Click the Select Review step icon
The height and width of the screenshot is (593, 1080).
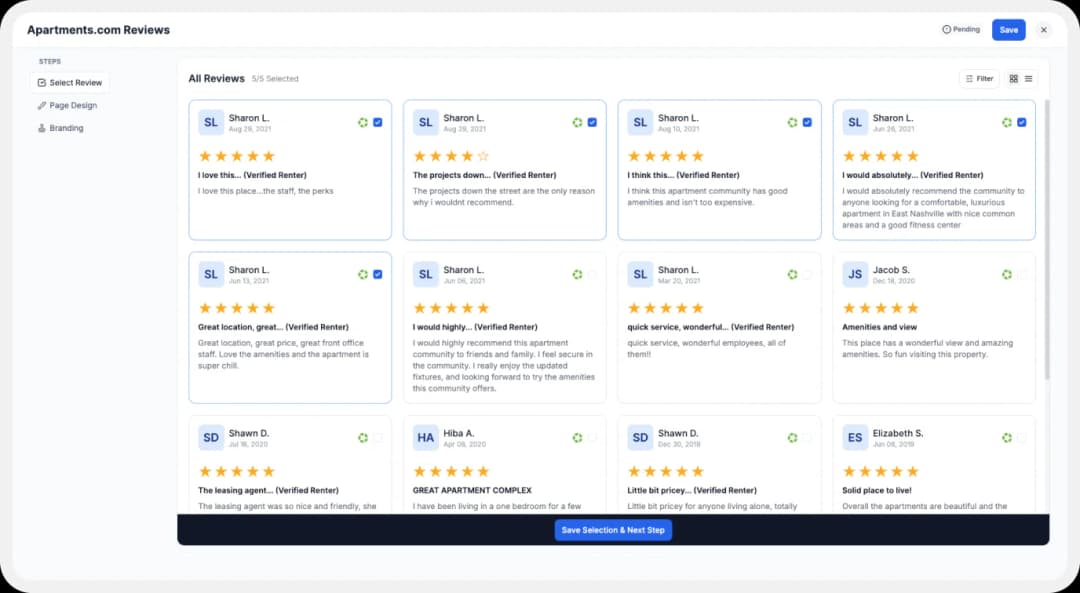click(41, 83)
